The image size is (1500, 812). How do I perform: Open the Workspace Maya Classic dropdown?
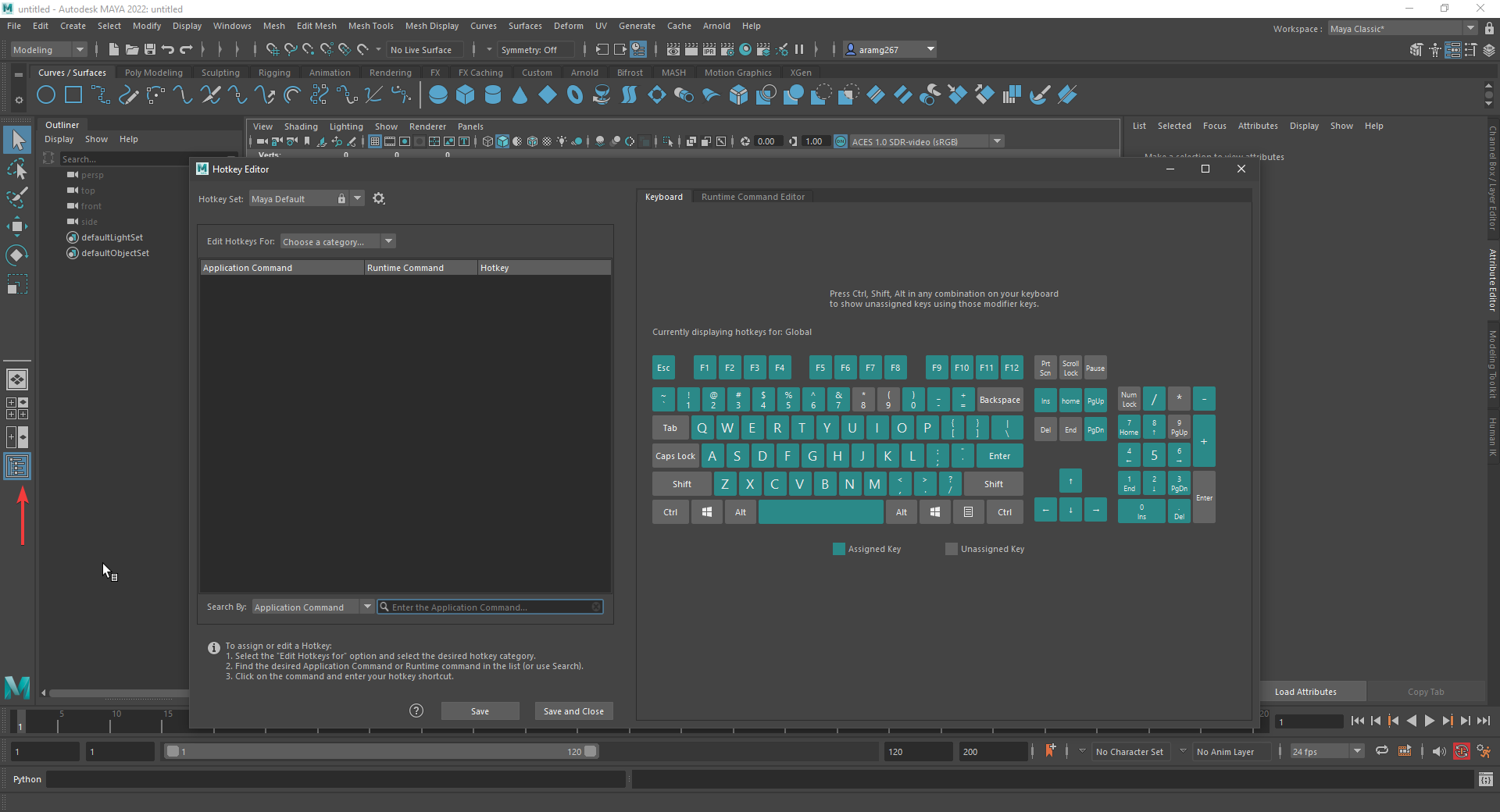(x=1403, y=28)
